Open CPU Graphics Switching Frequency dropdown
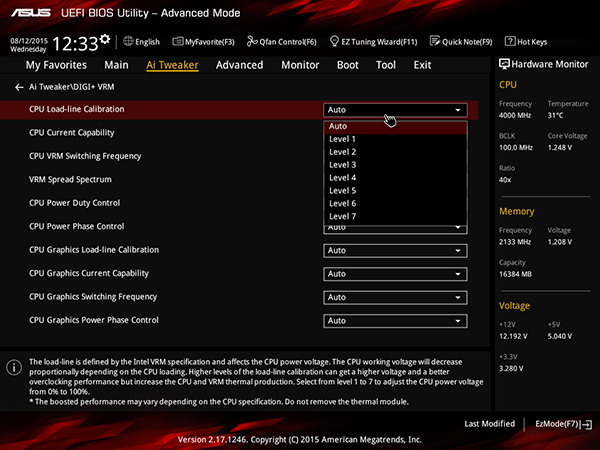This screenshot has width=600, height=450. pos(395,297)
